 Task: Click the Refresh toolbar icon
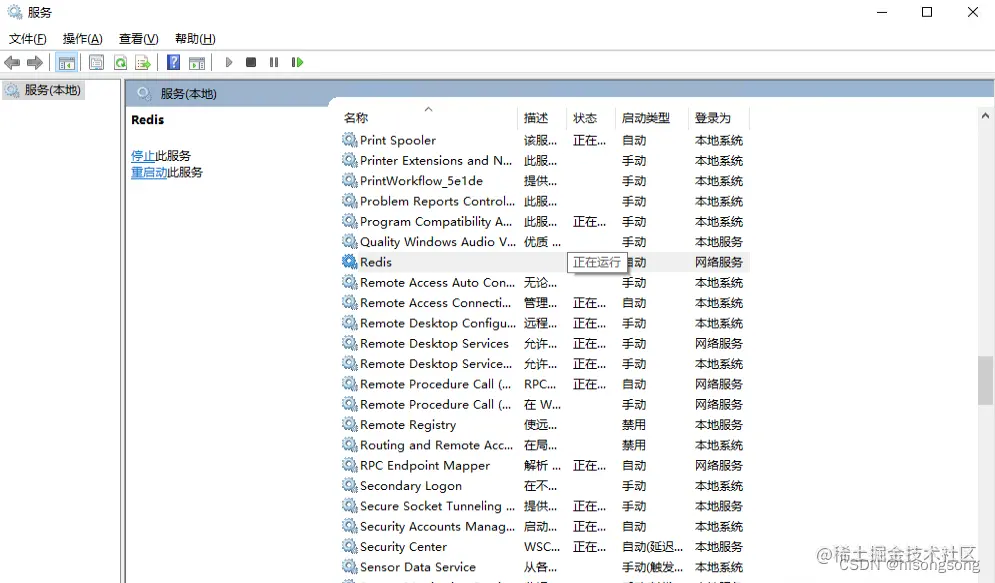tap(120, 62)
